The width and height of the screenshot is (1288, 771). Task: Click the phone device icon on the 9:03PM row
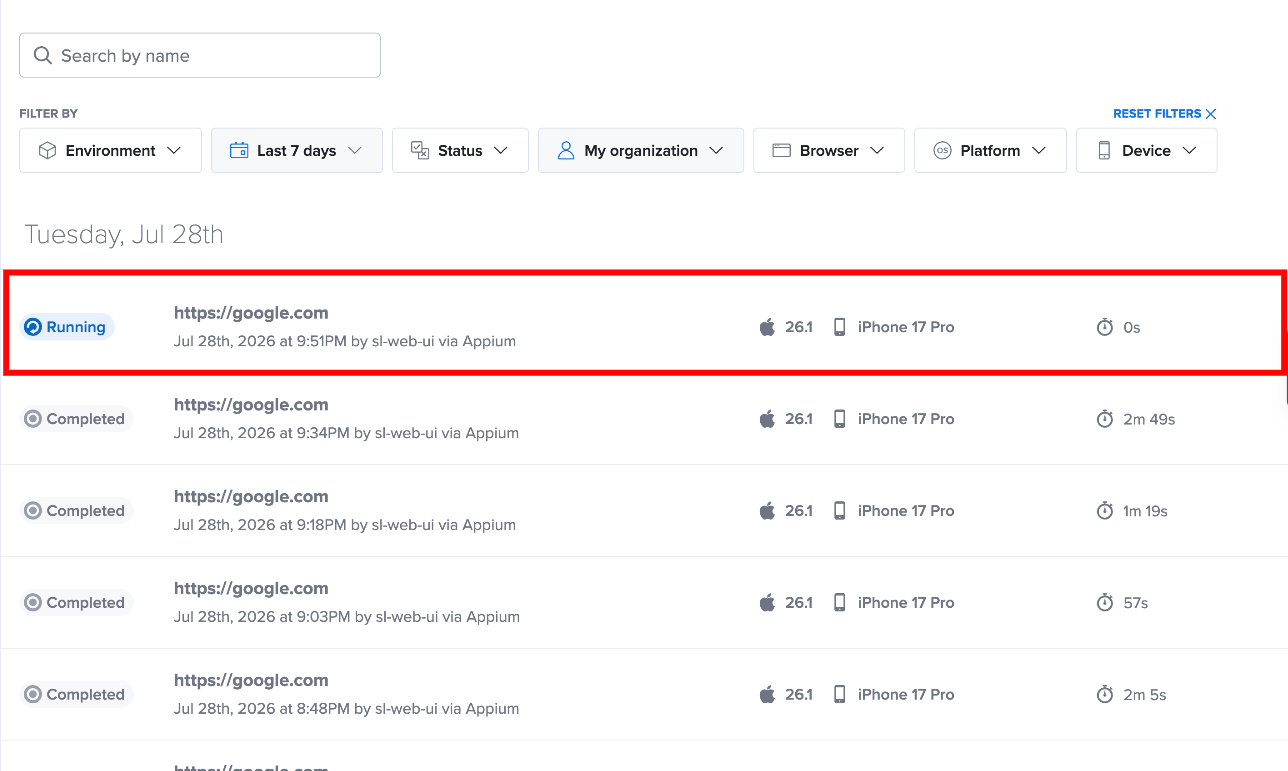pyautogui.click(x=840, y=603)
